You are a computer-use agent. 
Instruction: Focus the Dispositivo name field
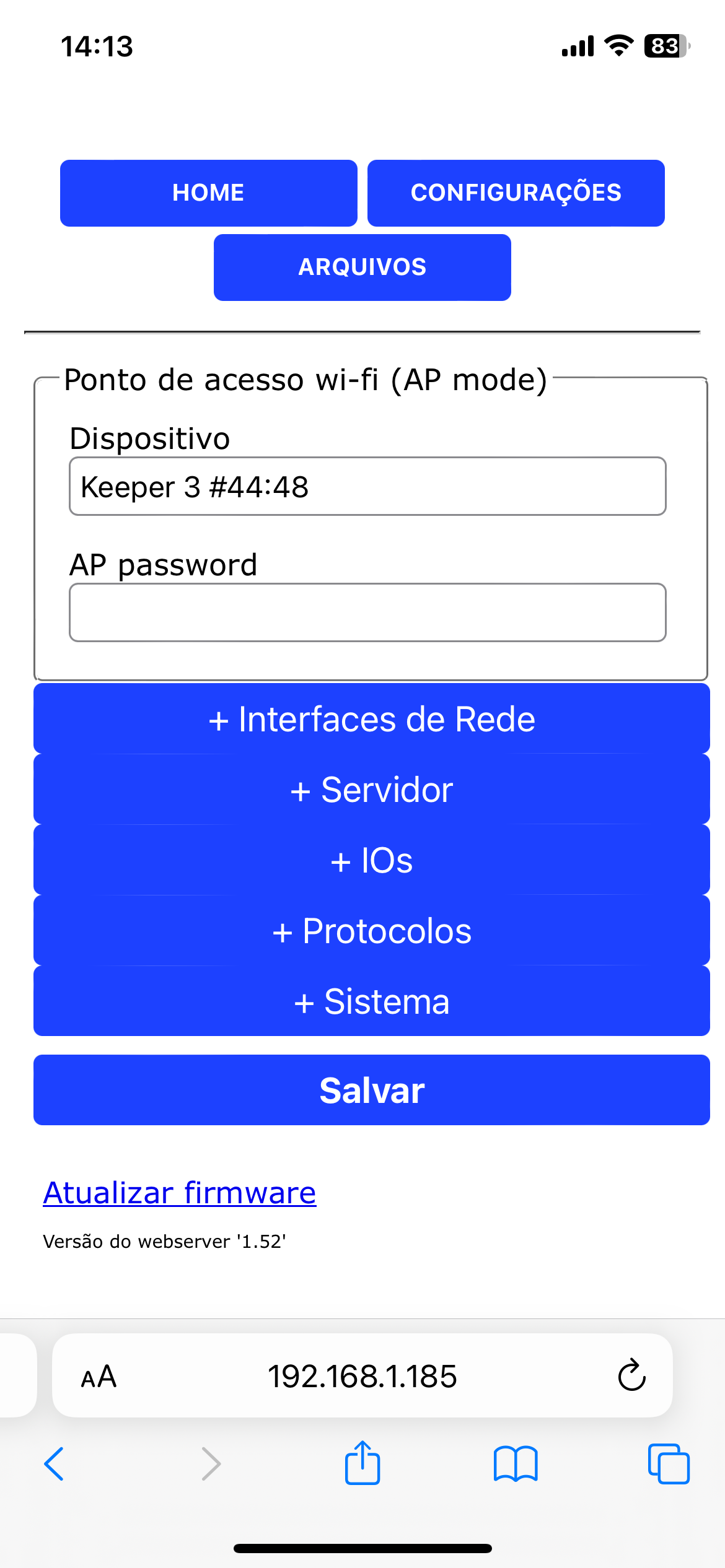[x=367, y=486]
